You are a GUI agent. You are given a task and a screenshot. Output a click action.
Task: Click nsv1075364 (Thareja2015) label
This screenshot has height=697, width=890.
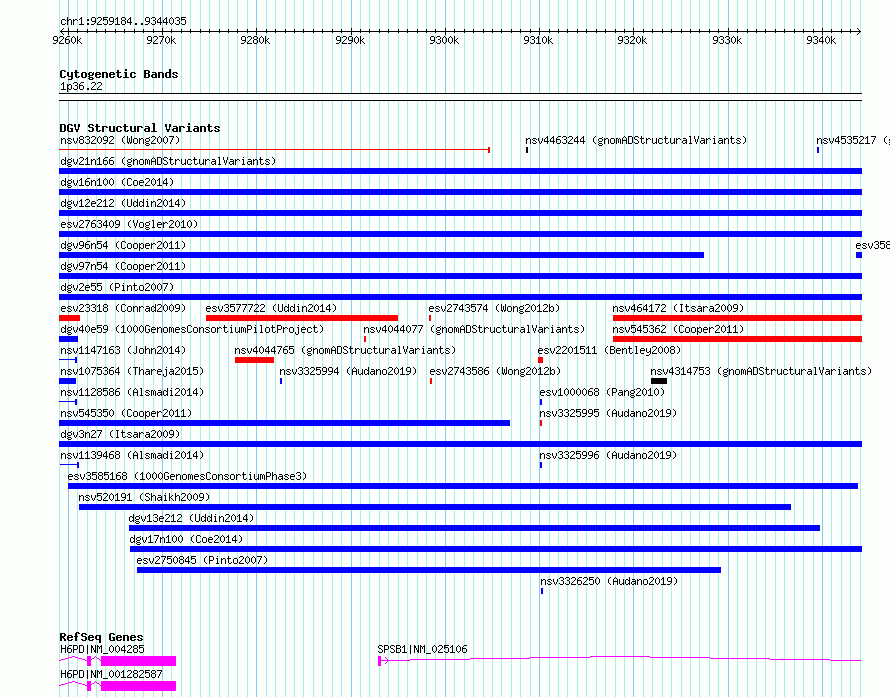coord(132,371)
